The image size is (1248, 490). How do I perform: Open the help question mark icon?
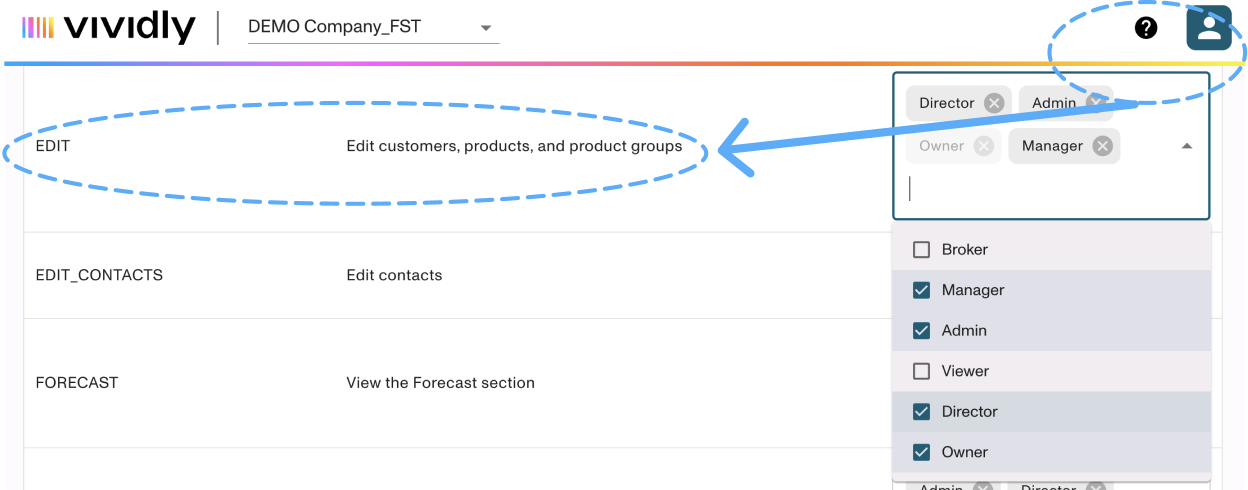[x=1146, y=28]
